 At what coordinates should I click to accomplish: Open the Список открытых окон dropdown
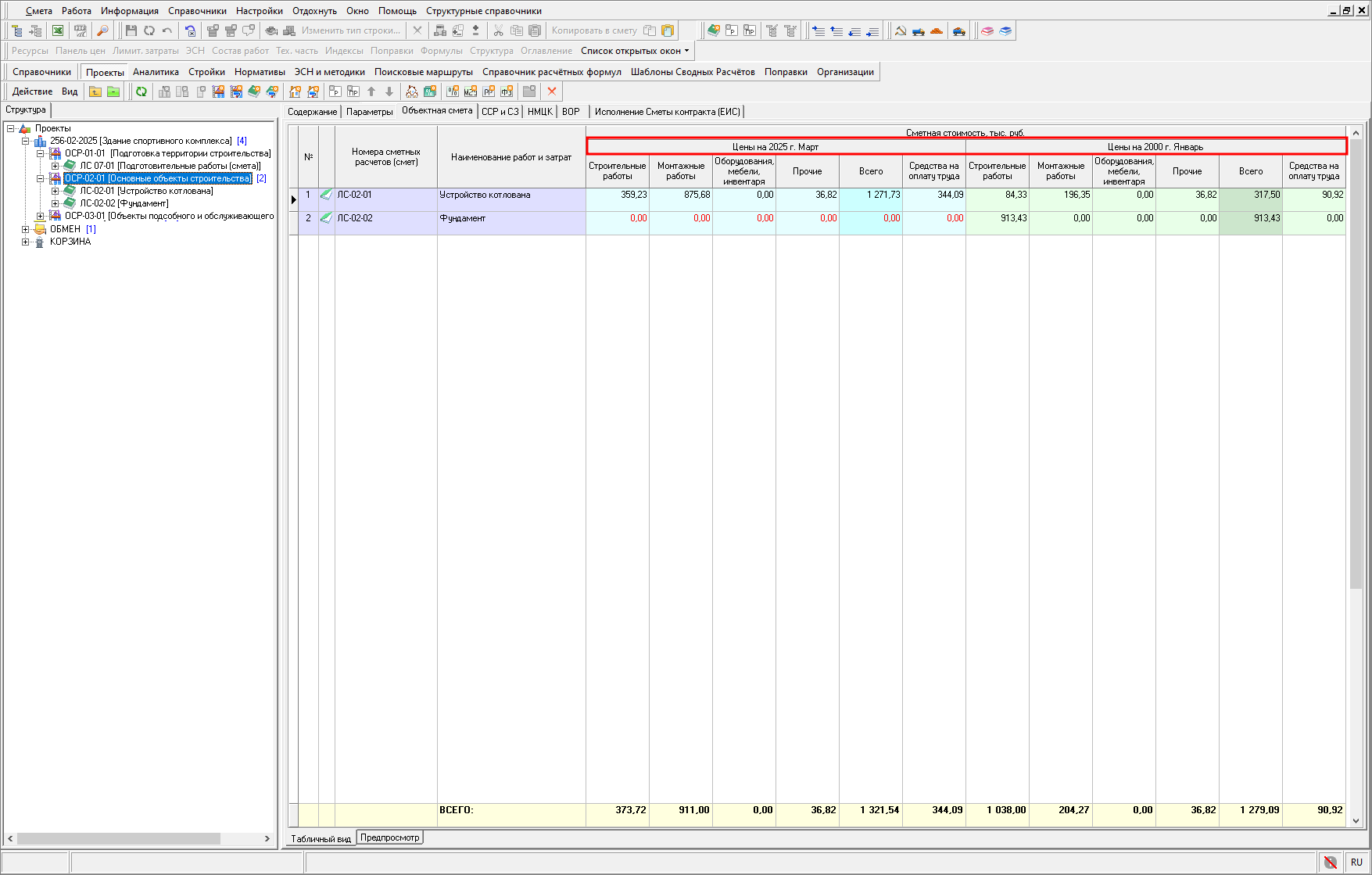coord(635,51)
